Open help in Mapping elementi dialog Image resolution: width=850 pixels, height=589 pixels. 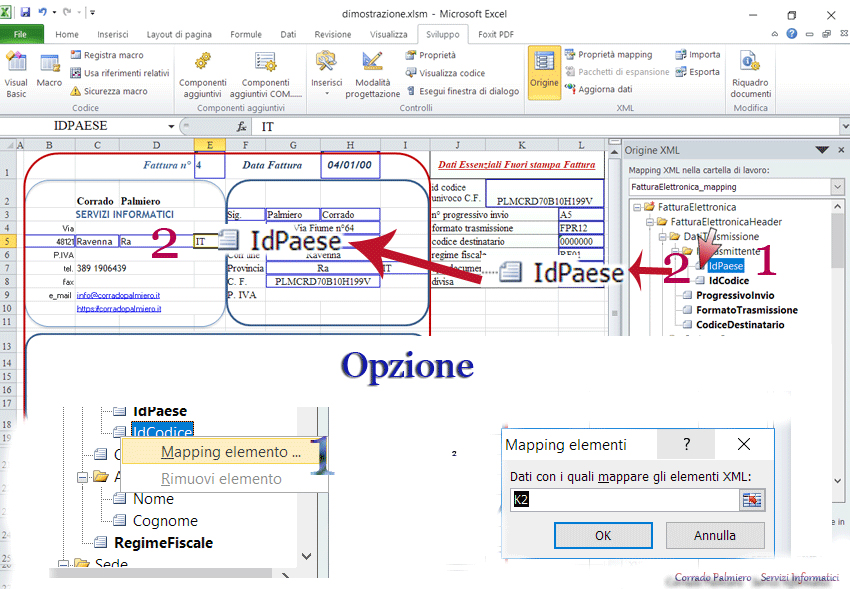pyautogui.click(x=686, y=444)
